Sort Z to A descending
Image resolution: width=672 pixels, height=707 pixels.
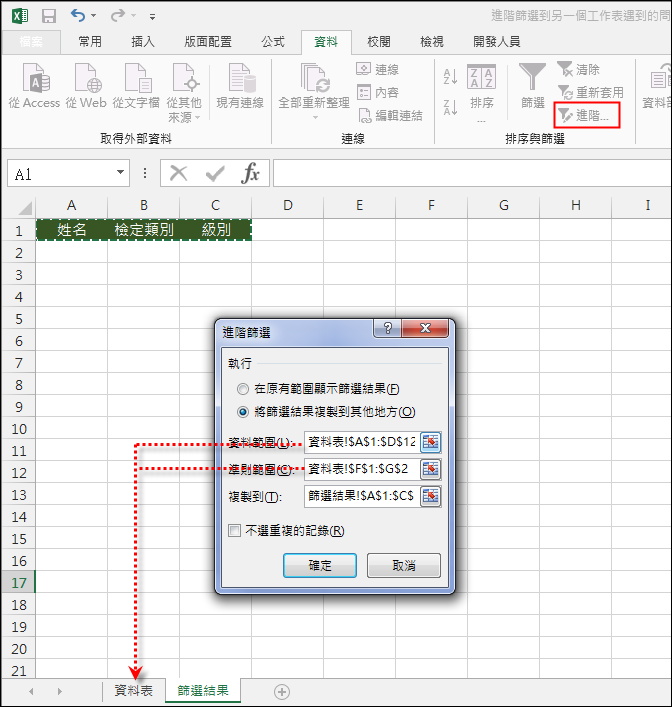click(x=450, y=107)
